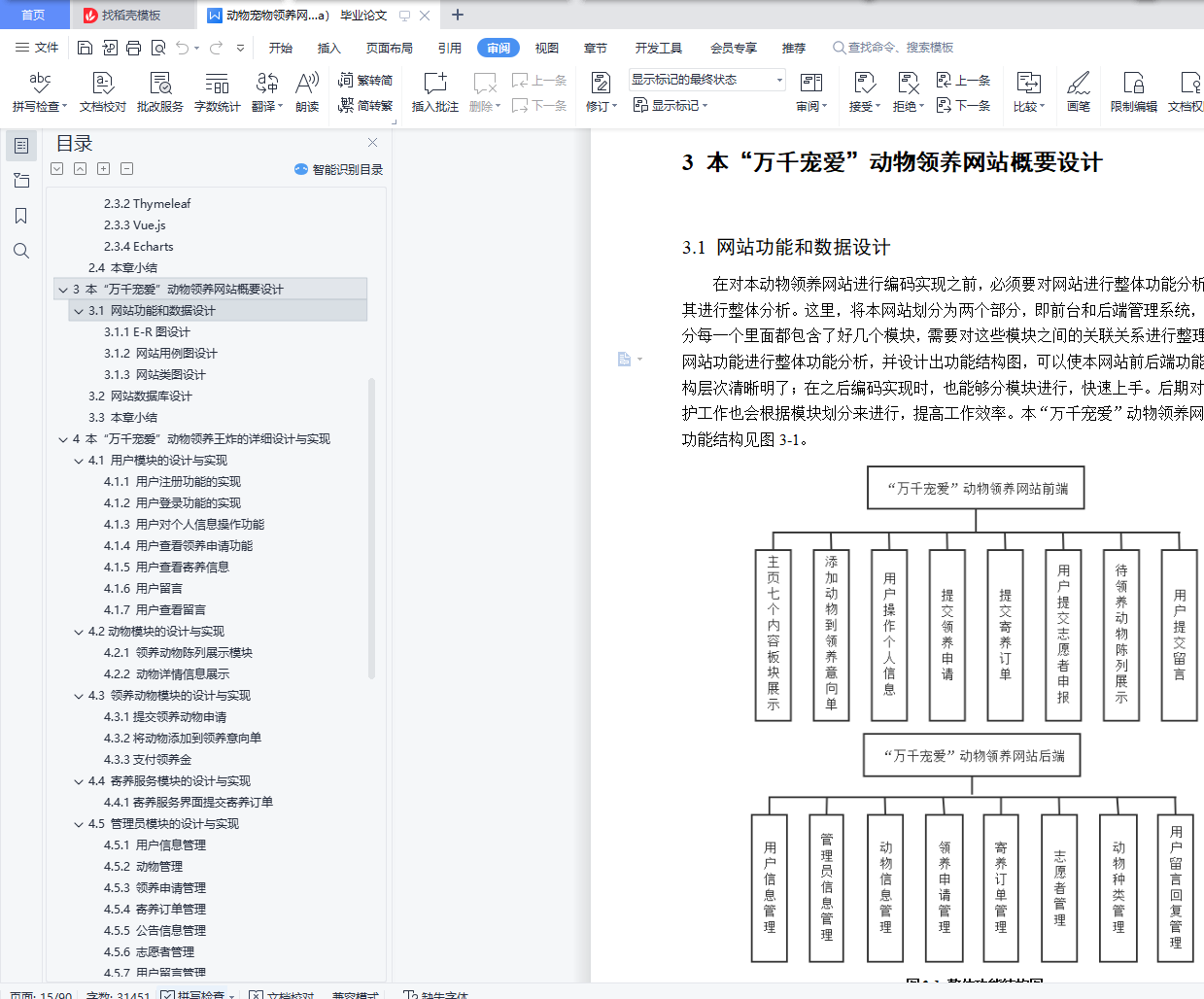
Task: Convert text with 简转繁
Action: click(365, 105)
